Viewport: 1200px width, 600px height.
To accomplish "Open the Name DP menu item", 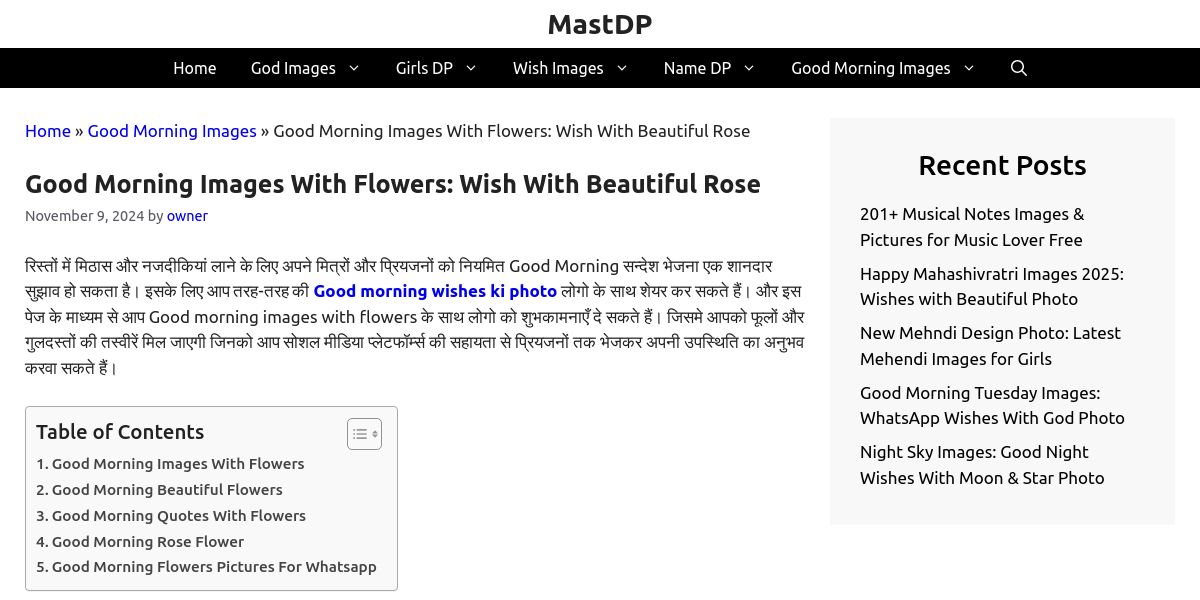I will [697, 68].
